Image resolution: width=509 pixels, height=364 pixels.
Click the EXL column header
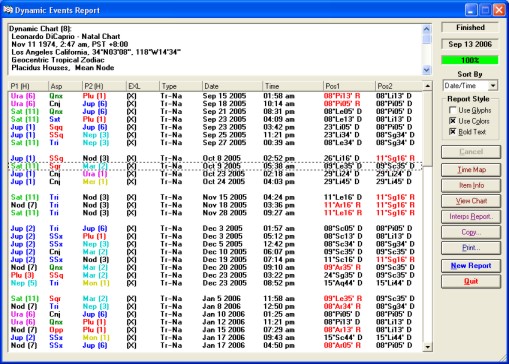coord(143,86)
